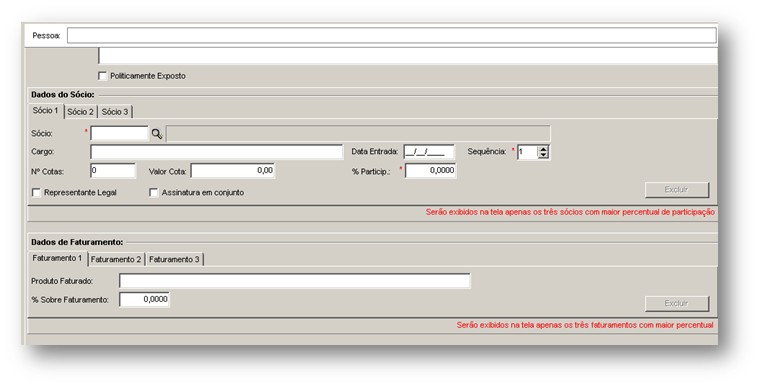This screenshot has width=760, height=387.
Task: Enable the Politicamente Exposto checkbox
Action: click(102, 76)
